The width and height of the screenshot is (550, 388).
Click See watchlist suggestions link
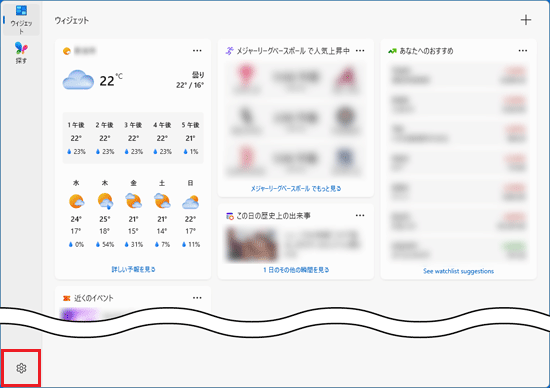[458, 271]
